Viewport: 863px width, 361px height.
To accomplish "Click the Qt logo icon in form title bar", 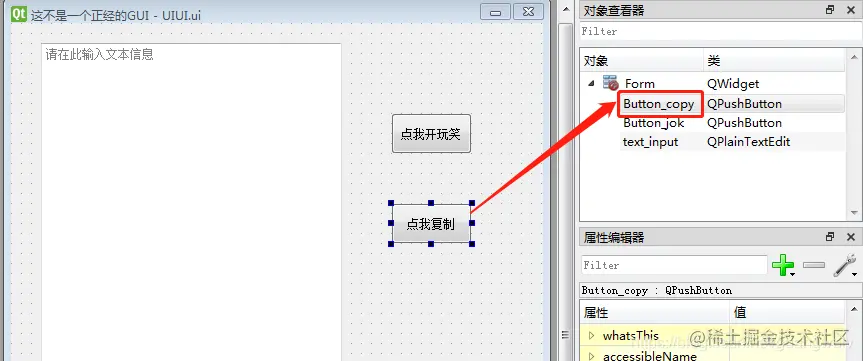I will click(x=19, y=14).
